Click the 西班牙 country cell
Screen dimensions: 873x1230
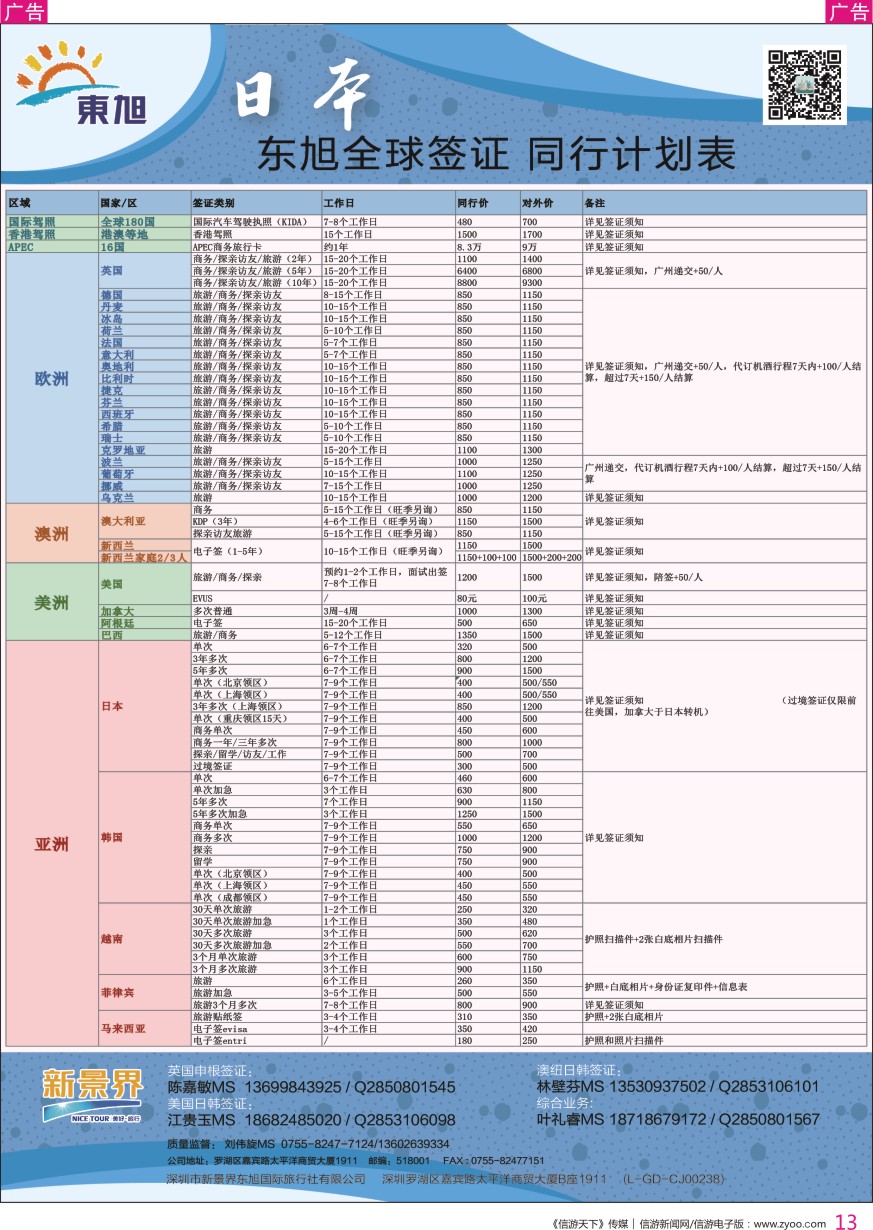tap(144, 414)
